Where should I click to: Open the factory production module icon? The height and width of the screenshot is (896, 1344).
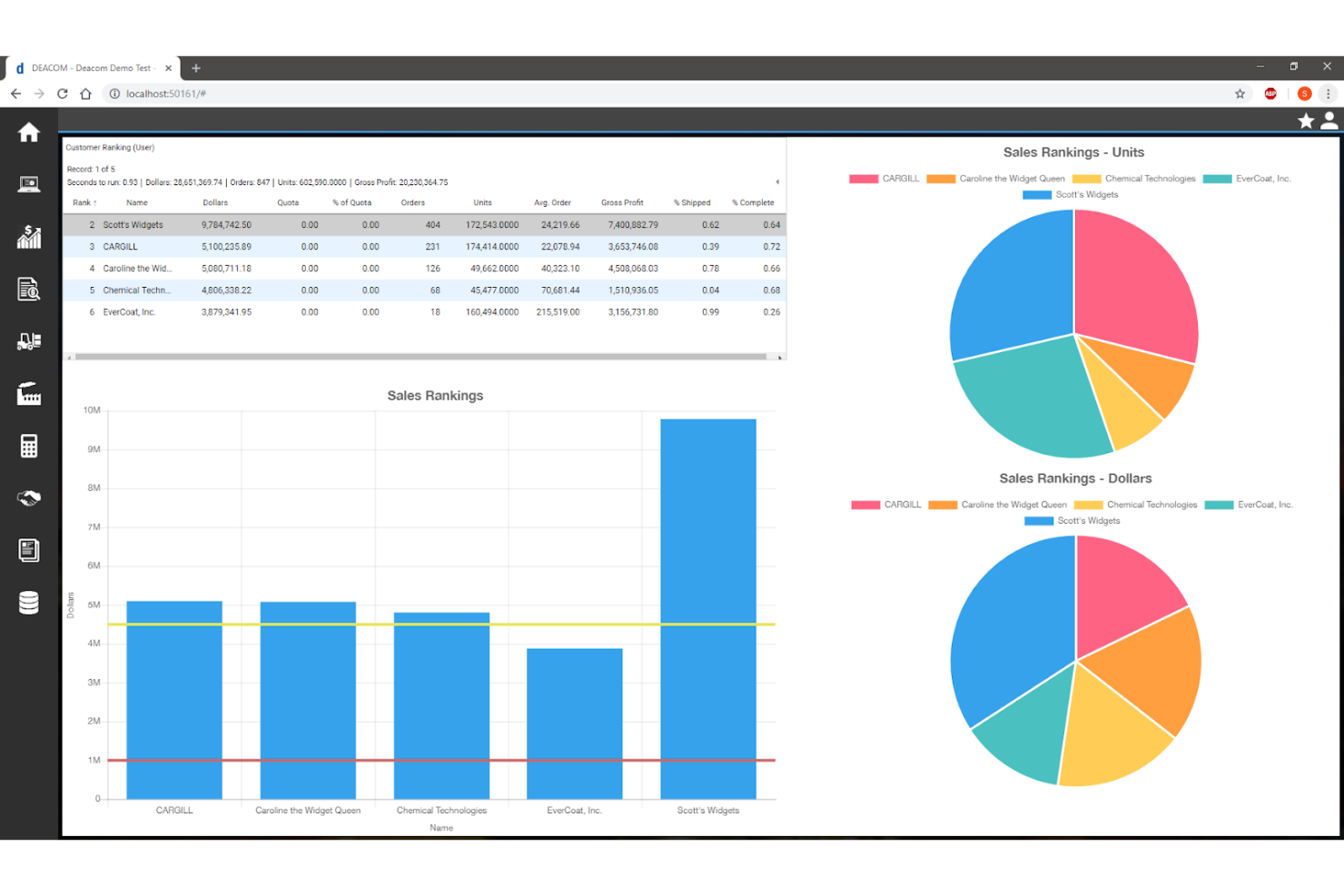tap(28, 394)
